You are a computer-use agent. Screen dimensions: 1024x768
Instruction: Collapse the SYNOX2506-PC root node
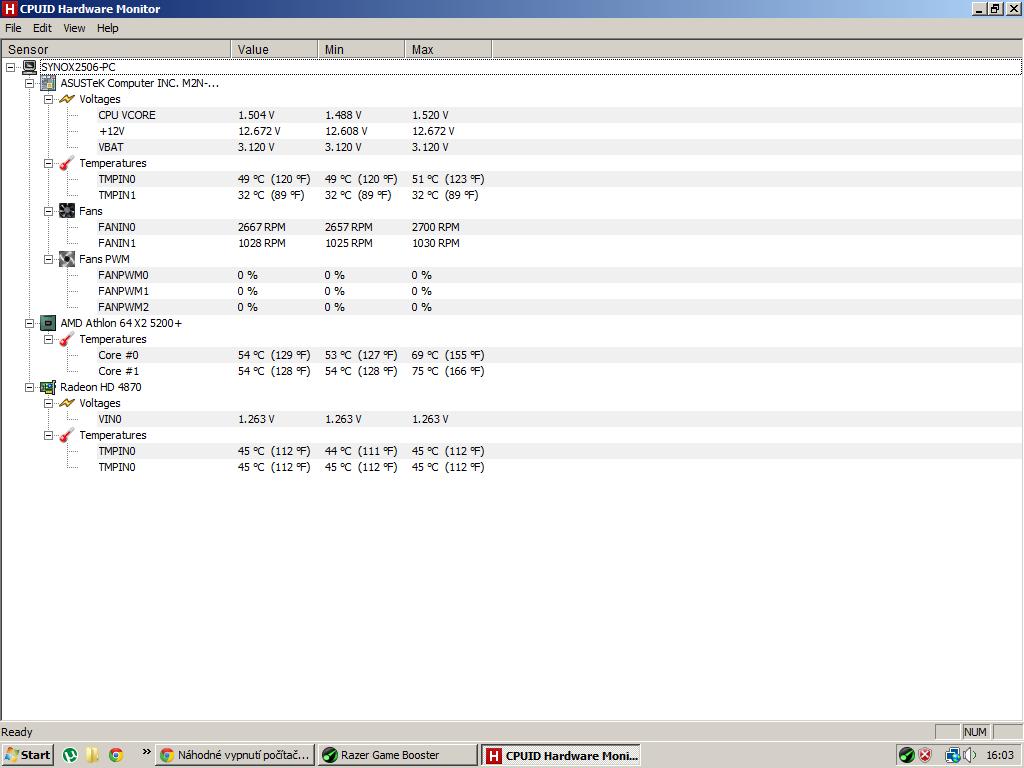(10, 67)
